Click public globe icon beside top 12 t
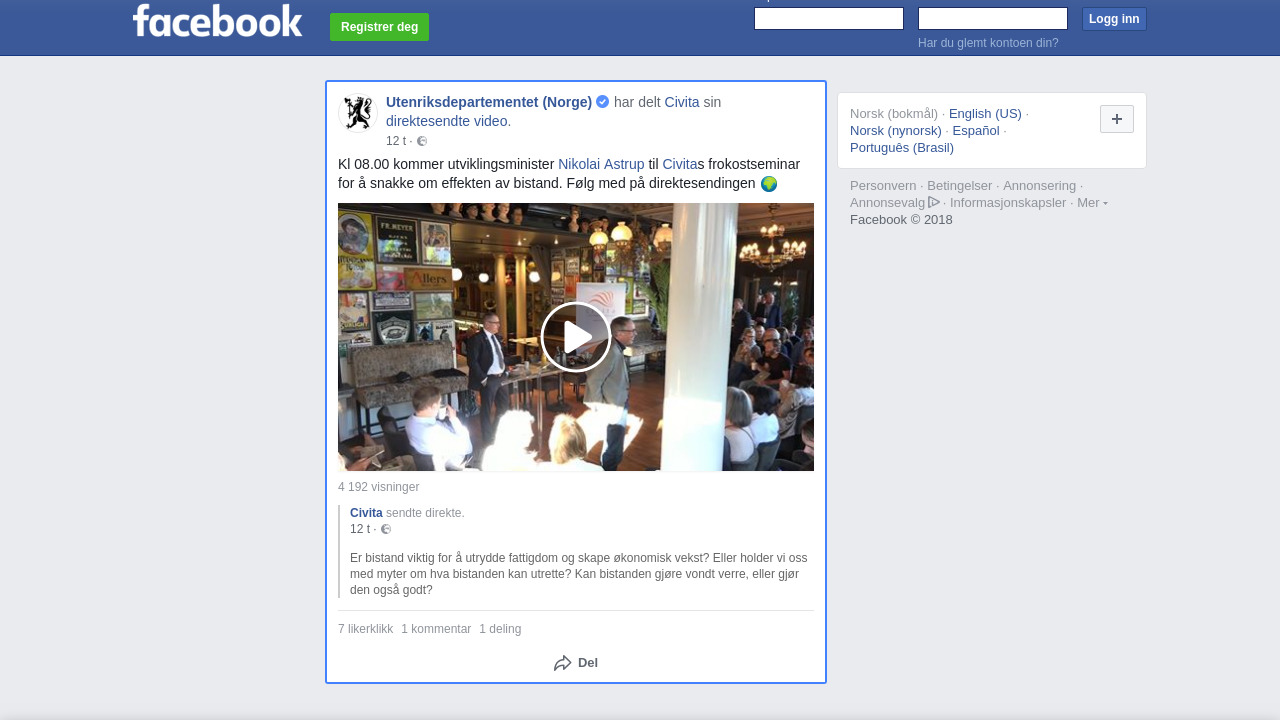Image resolution: width=1280 pixels, height=720 pixels. coord(422,141)
